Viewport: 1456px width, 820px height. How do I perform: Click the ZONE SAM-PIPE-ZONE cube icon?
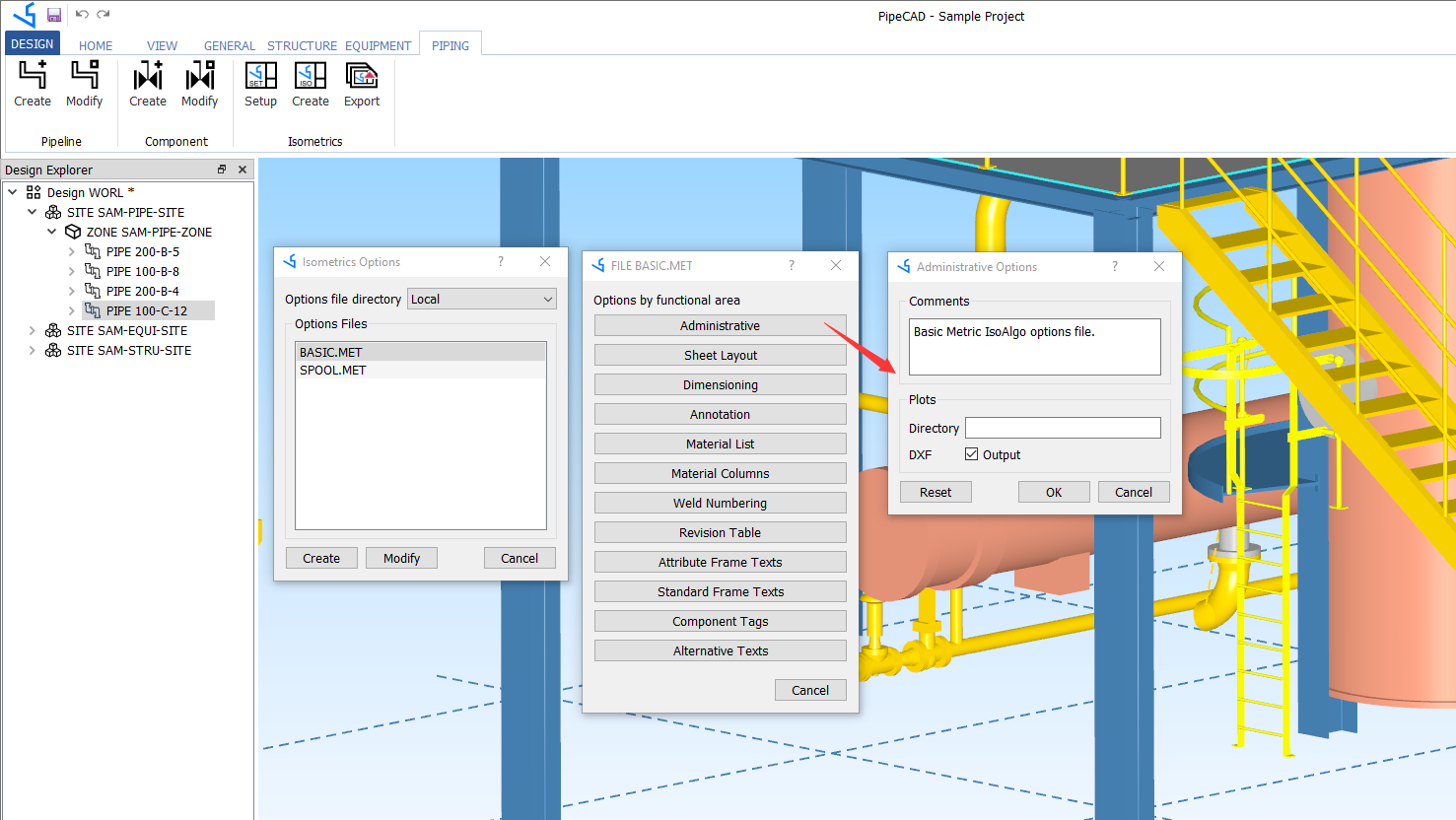[73, 232]
